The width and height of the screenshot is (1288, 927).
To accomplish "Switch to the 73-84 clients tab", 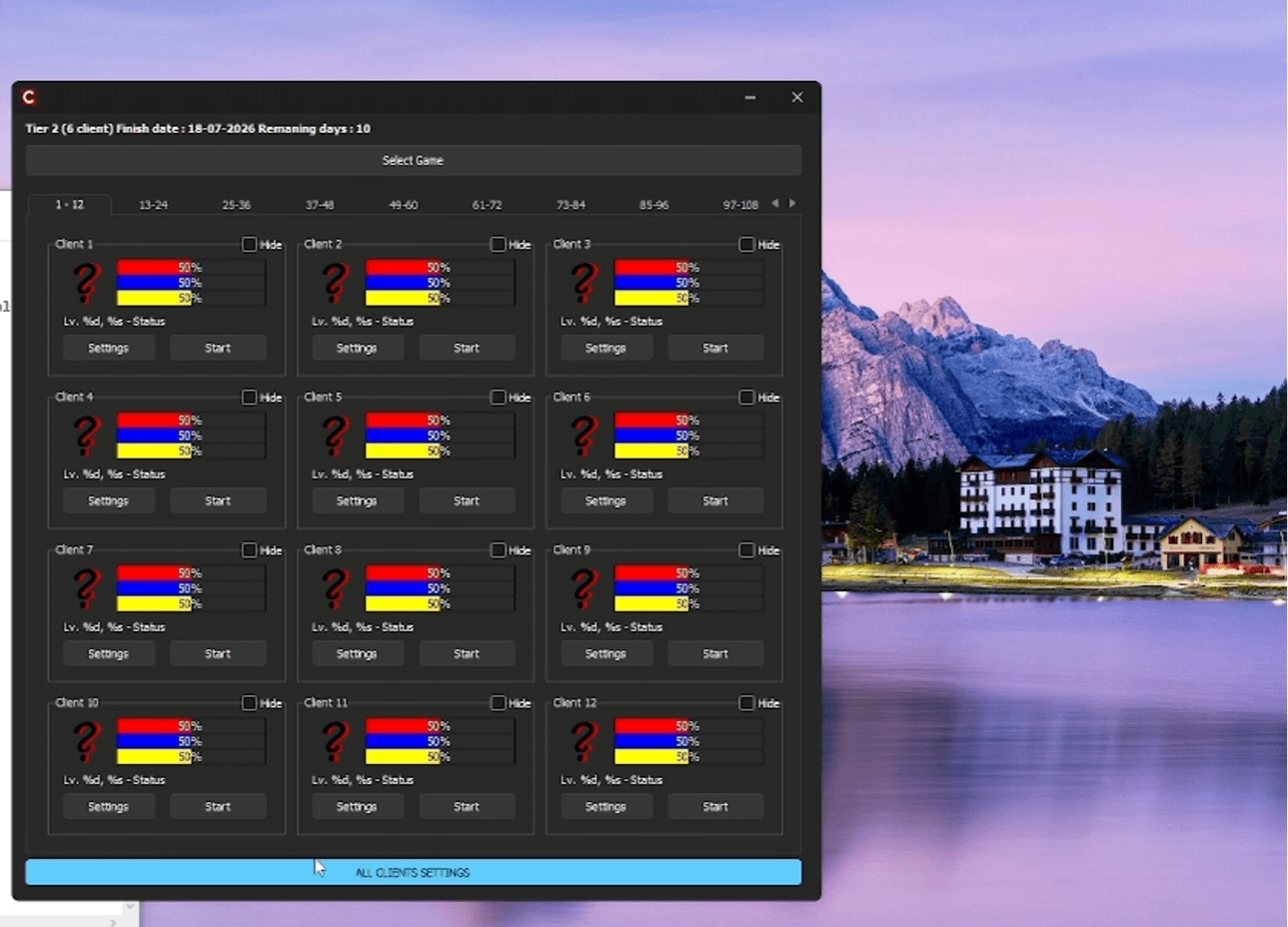I will coord(571,205).
